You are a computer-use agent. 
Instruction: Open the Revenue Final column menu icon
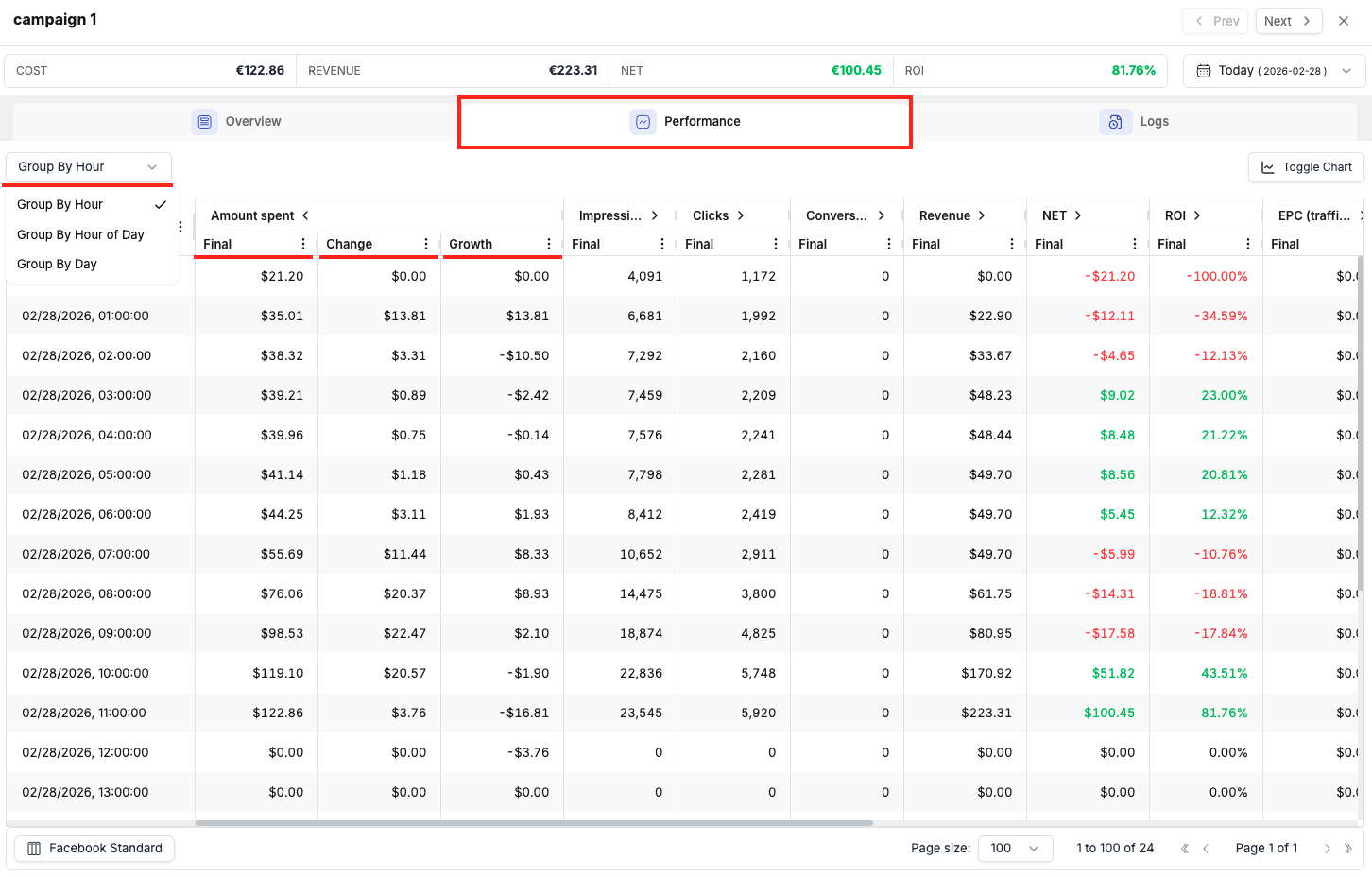pyautogui.click(x=1012, y=244)
